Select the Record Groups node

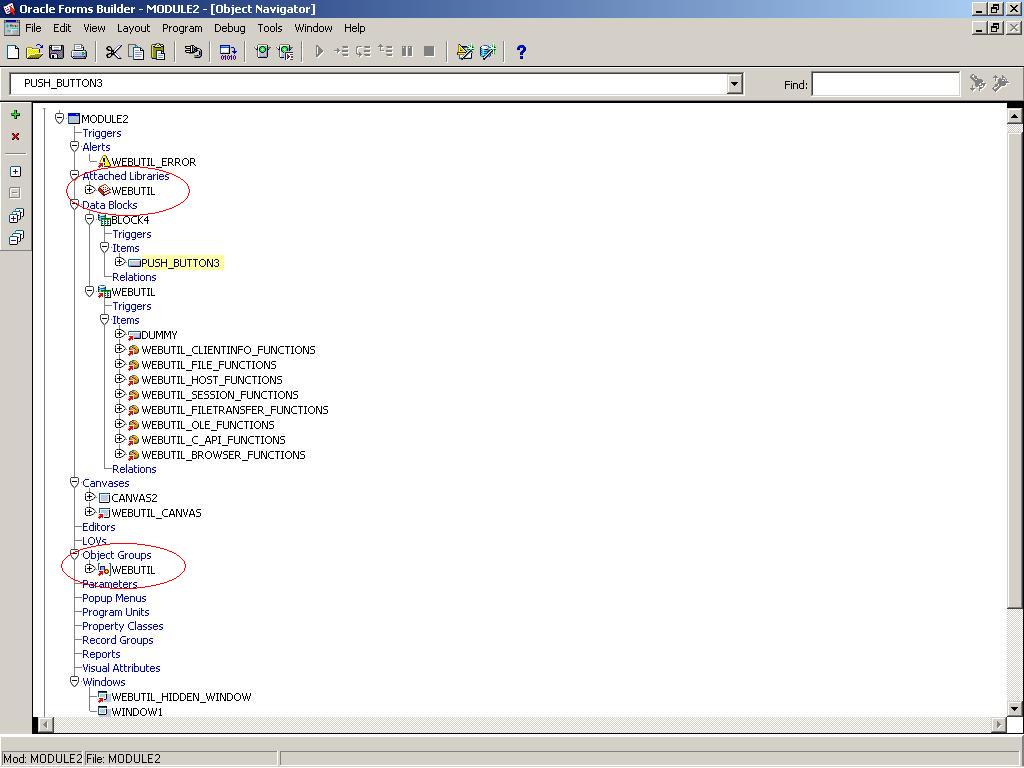[x=118, y=640]
